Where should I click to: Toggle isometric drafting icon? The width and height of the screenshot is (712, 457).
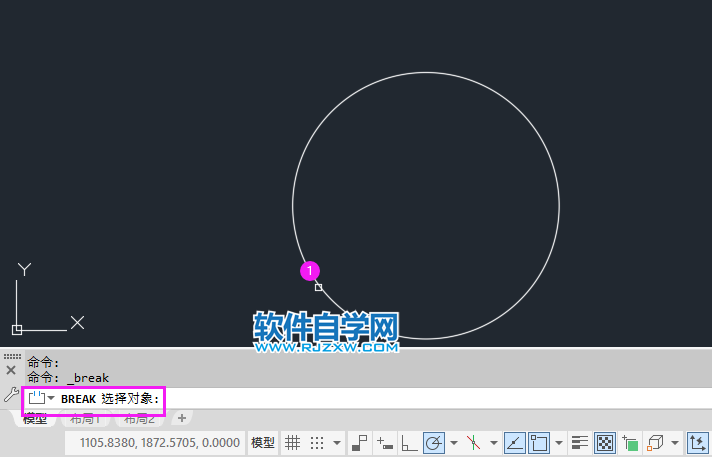(x=473, y=442)
